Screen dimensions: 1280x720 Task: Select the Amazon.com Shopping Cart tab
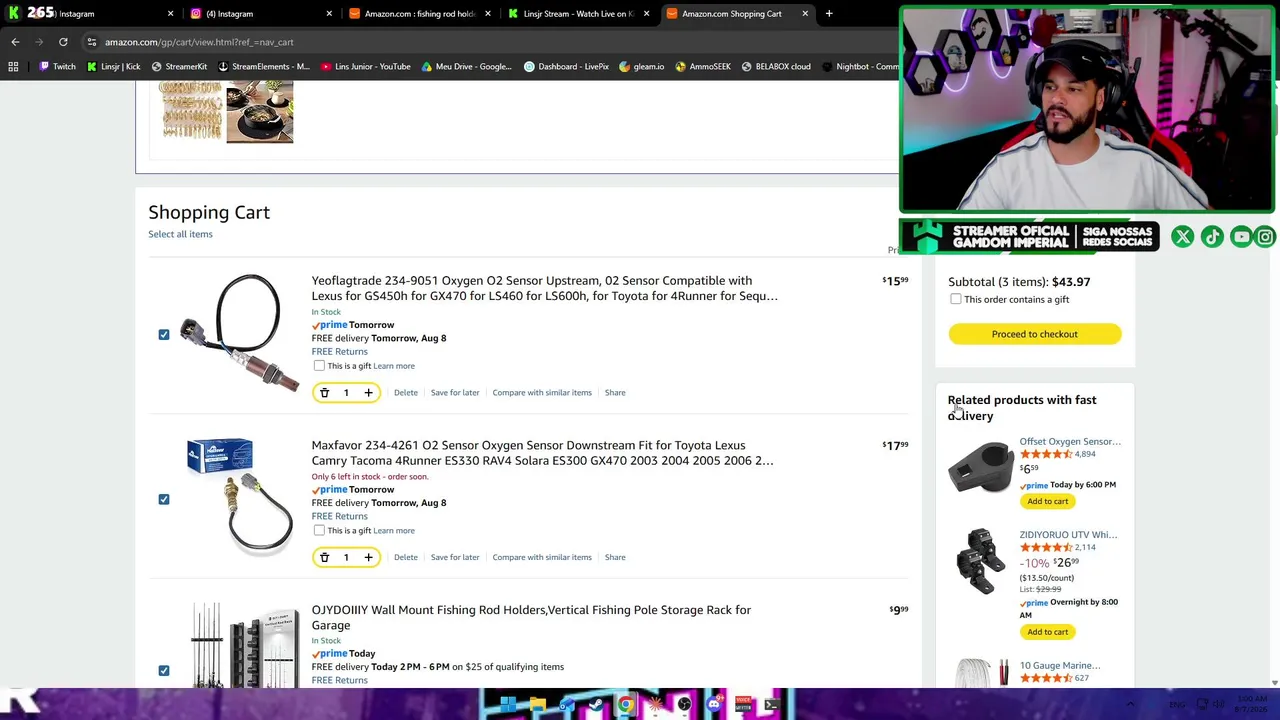click(737, 14)
